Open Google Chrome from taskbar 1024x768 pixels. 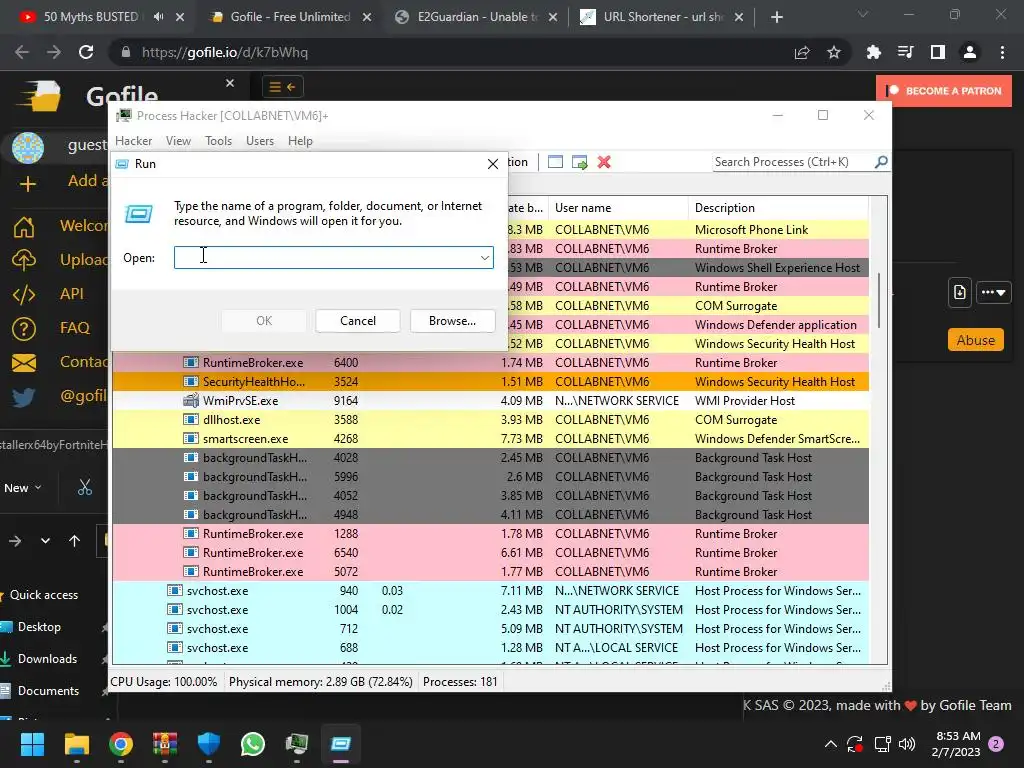[x=120, y=743]
